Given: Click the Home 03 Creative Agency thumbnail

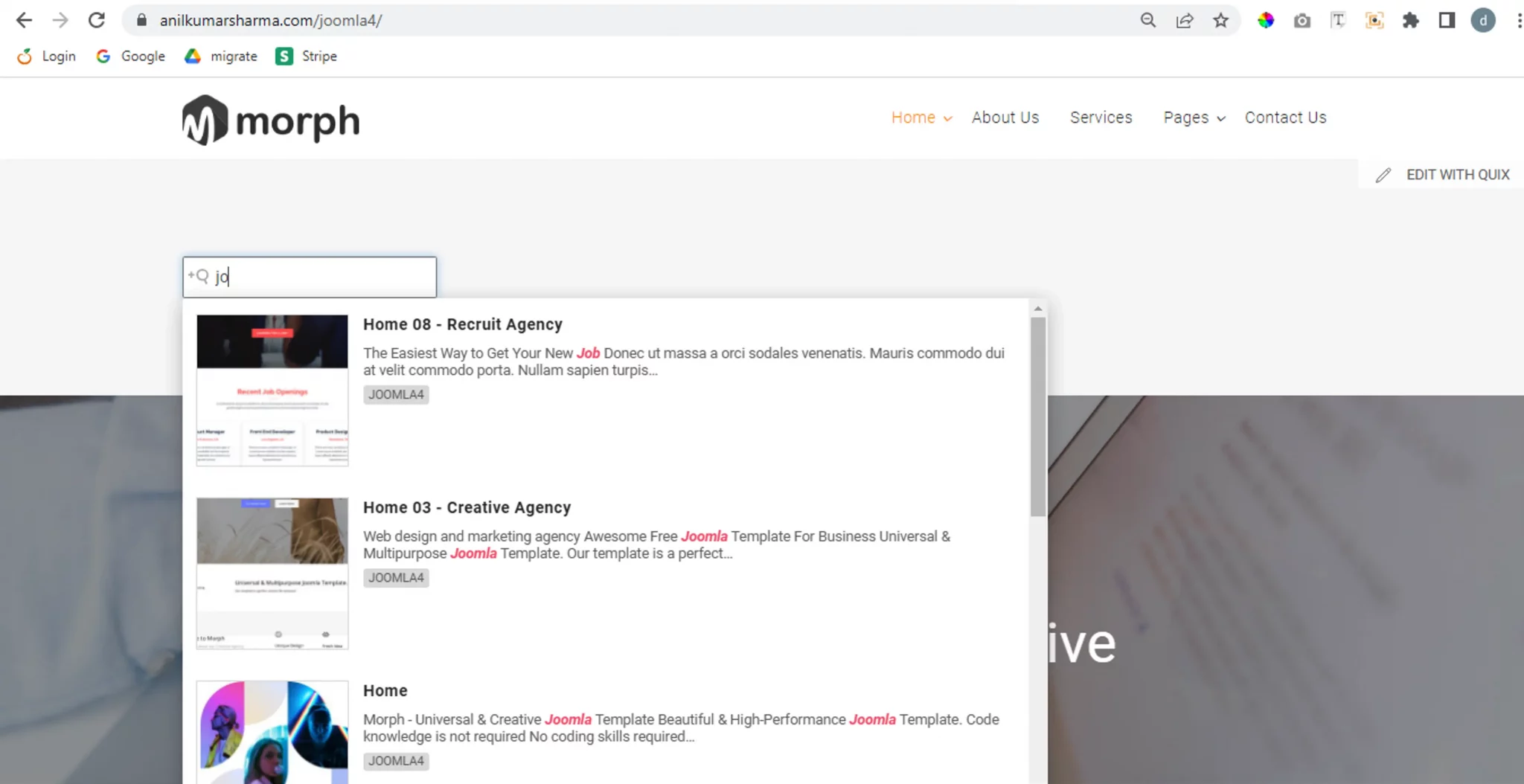Looking at the screenshot, I should pos(272,573).
